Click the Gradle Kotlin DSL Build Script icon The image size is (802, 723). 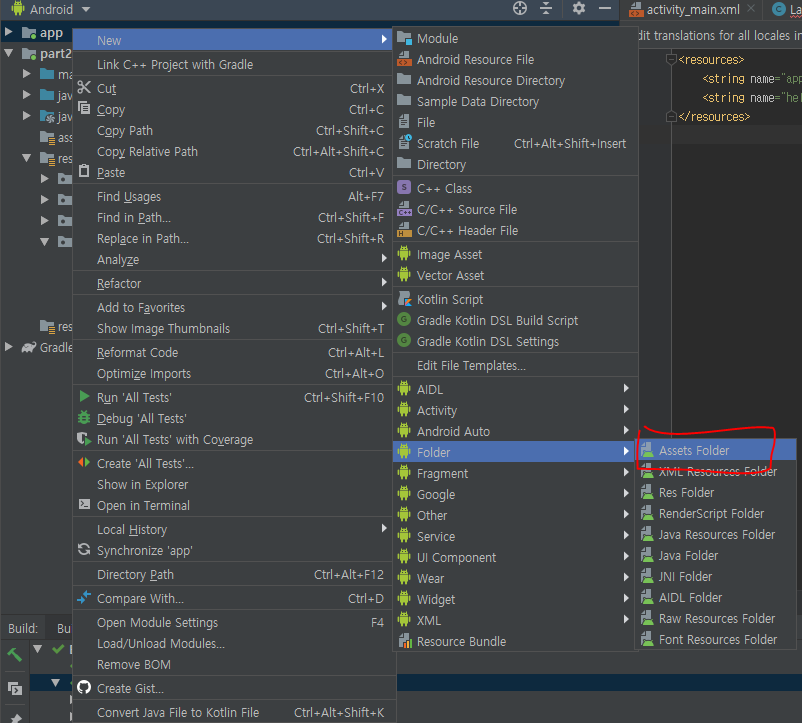pyautogui.click(x=404, y=320)
